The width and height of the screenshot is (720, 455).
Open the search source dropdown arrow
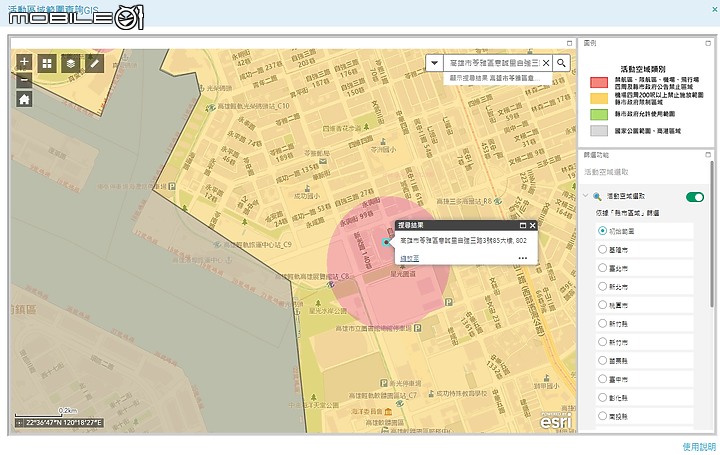[x=434, y=63]
